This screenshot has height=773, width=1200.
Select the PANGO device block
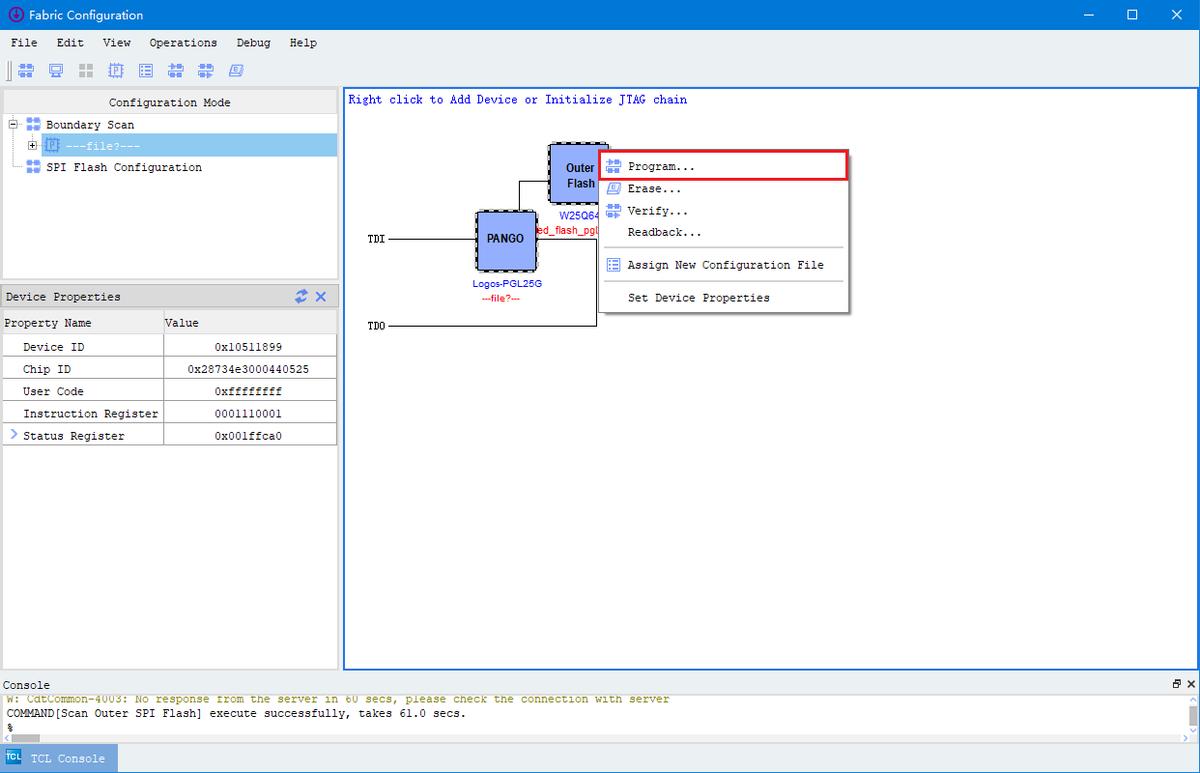point(506,240)
